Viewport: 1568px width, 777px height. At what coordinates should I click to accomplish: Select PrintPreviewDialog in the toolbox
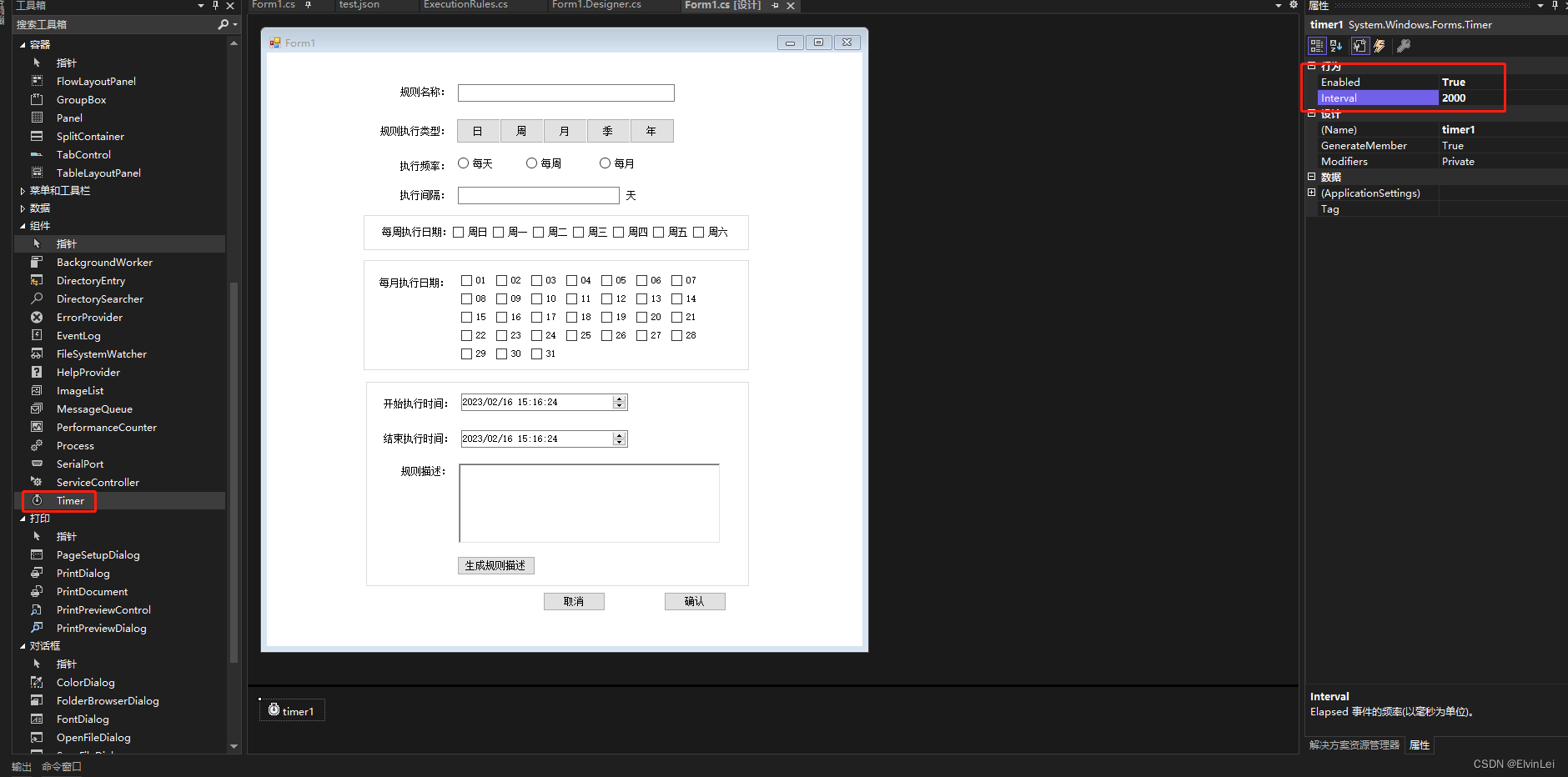point(102,628)
